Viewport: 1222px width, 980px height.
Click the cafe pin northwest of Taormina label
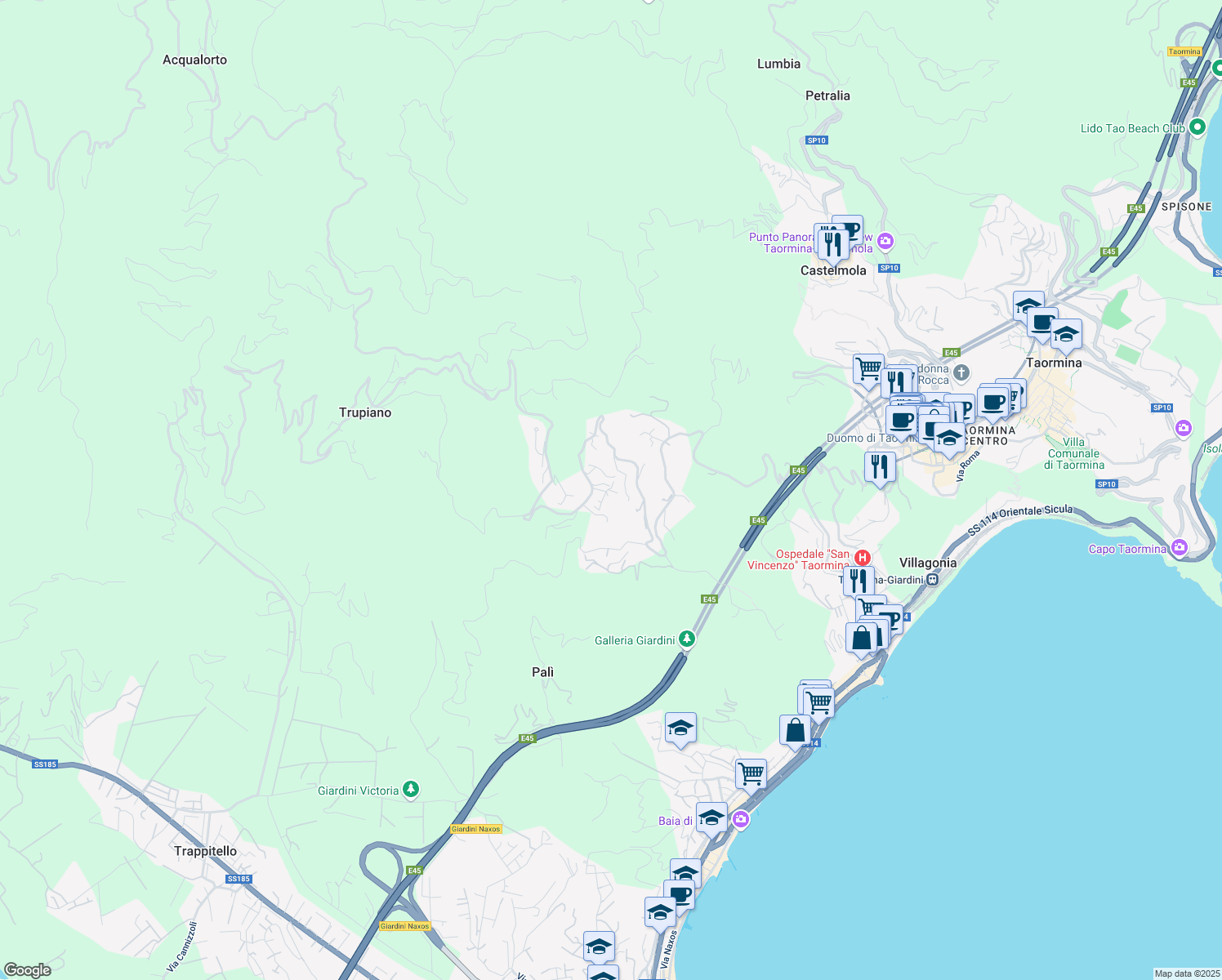[1042, 323]
